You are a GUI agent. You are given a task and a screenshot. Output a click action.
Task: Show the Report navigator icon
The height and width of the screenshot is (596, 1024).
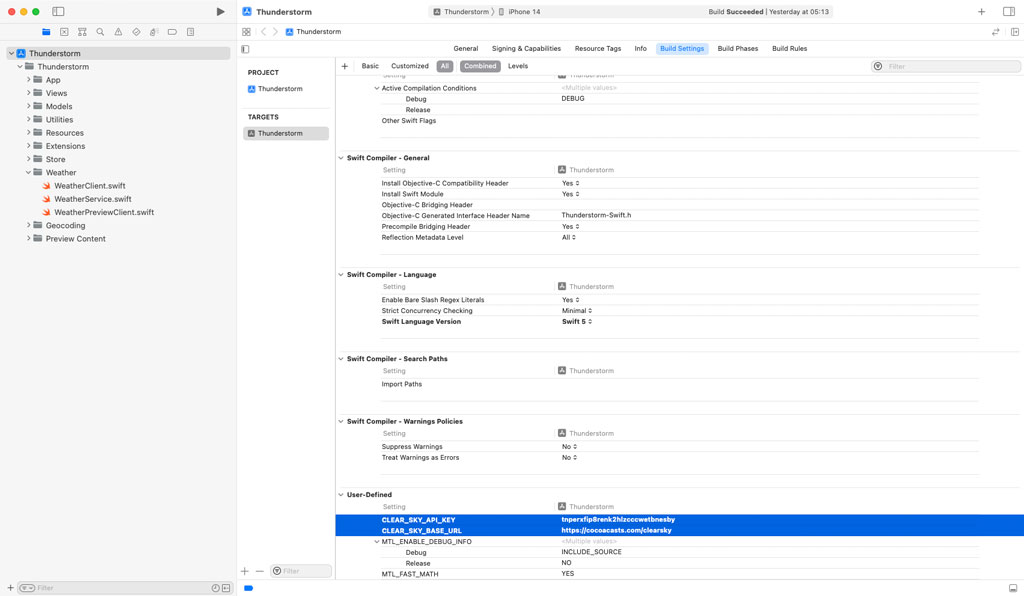190,31
